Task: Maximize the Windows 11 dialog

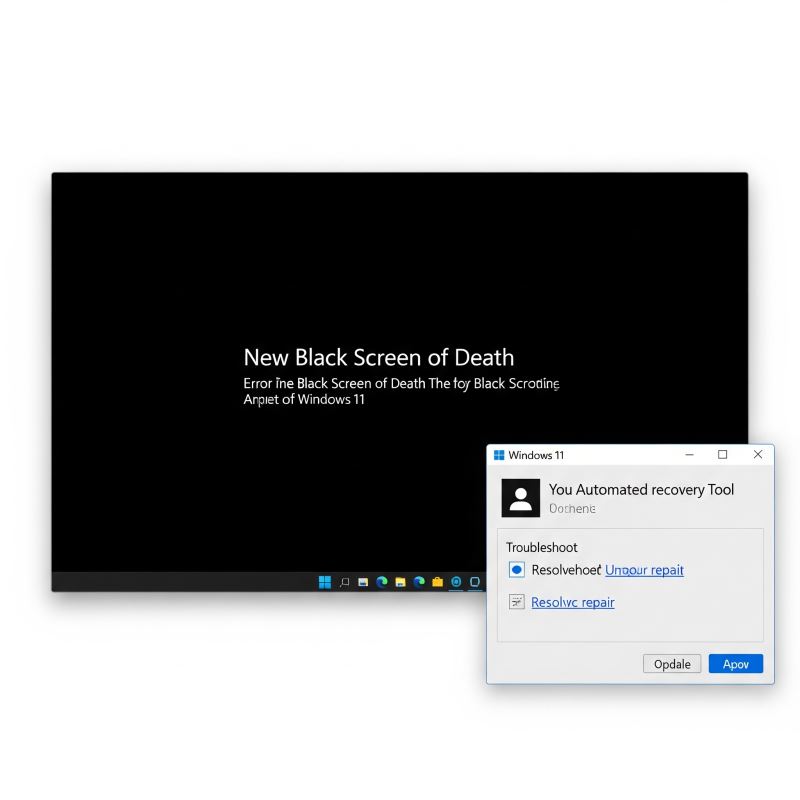Action: 722,455
